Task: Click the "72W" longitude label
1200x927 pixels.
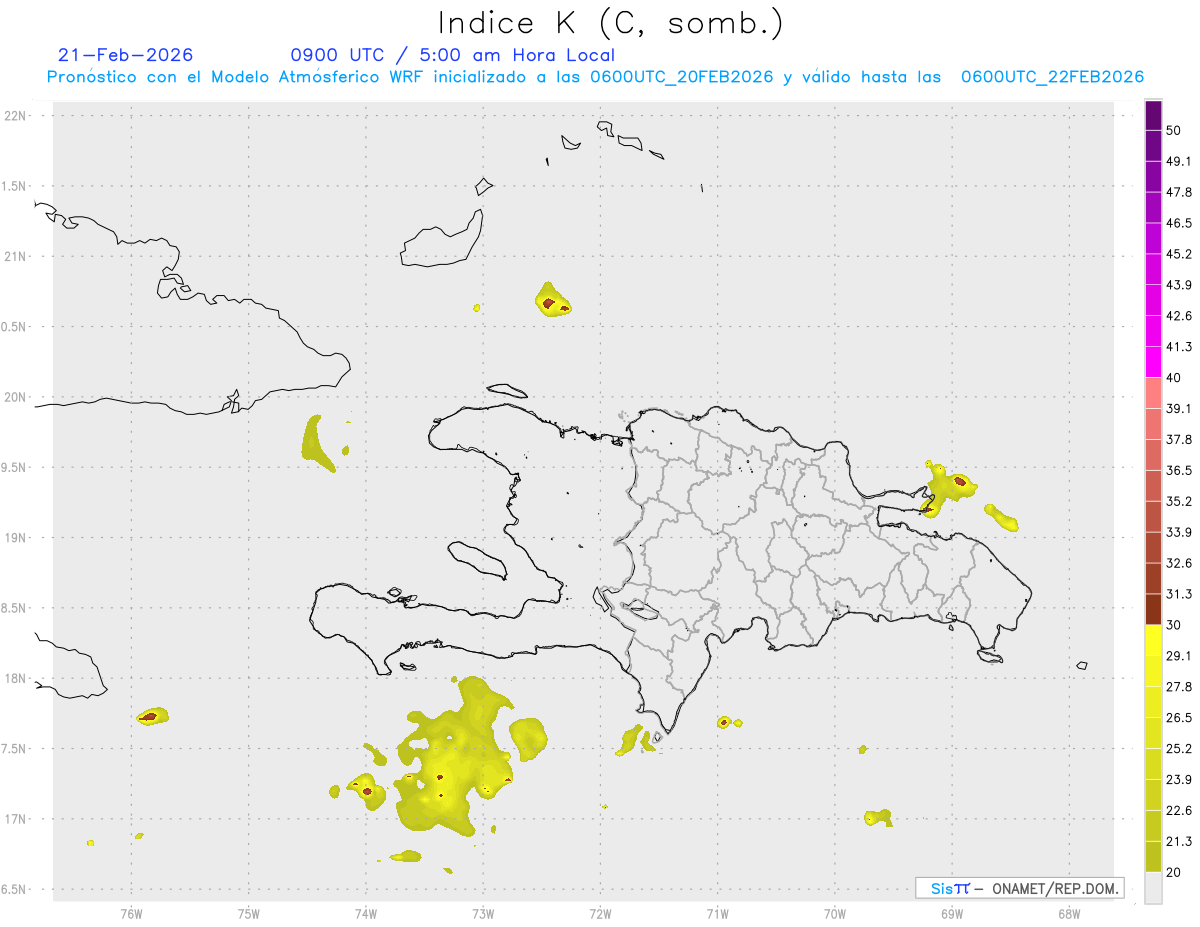Action: 600,913
